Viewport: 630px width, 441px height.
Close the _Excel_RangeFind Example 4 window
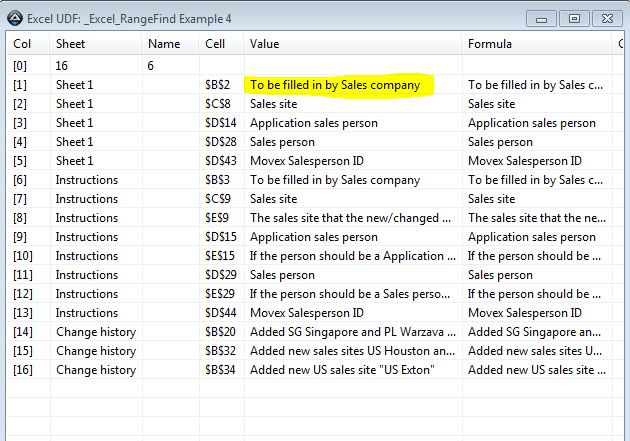coord(608,19)
